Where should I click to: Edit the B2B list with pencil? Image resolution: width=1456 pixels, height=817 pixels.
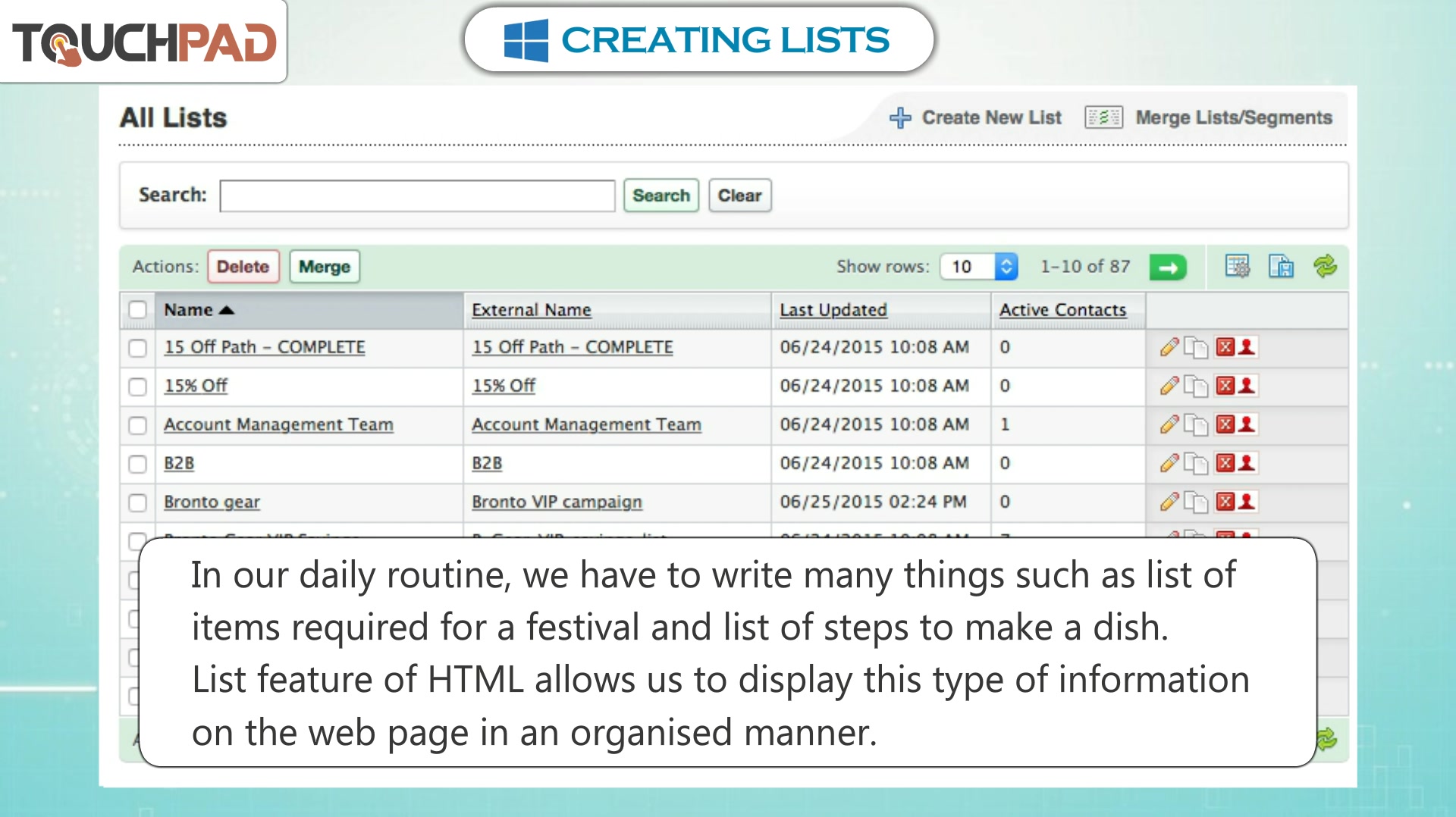coord(1169,463)
